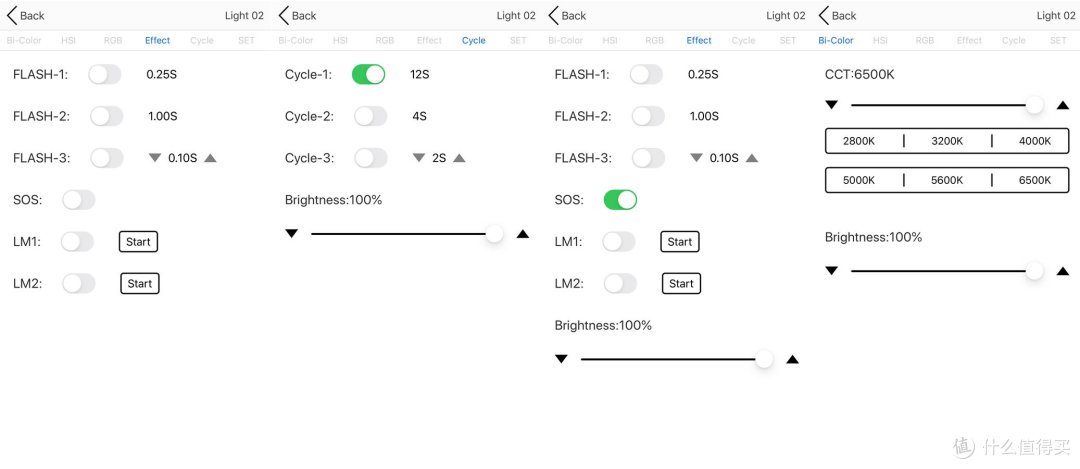
Task: Choose the 6500K preset button
Action: click(1035, 180)
